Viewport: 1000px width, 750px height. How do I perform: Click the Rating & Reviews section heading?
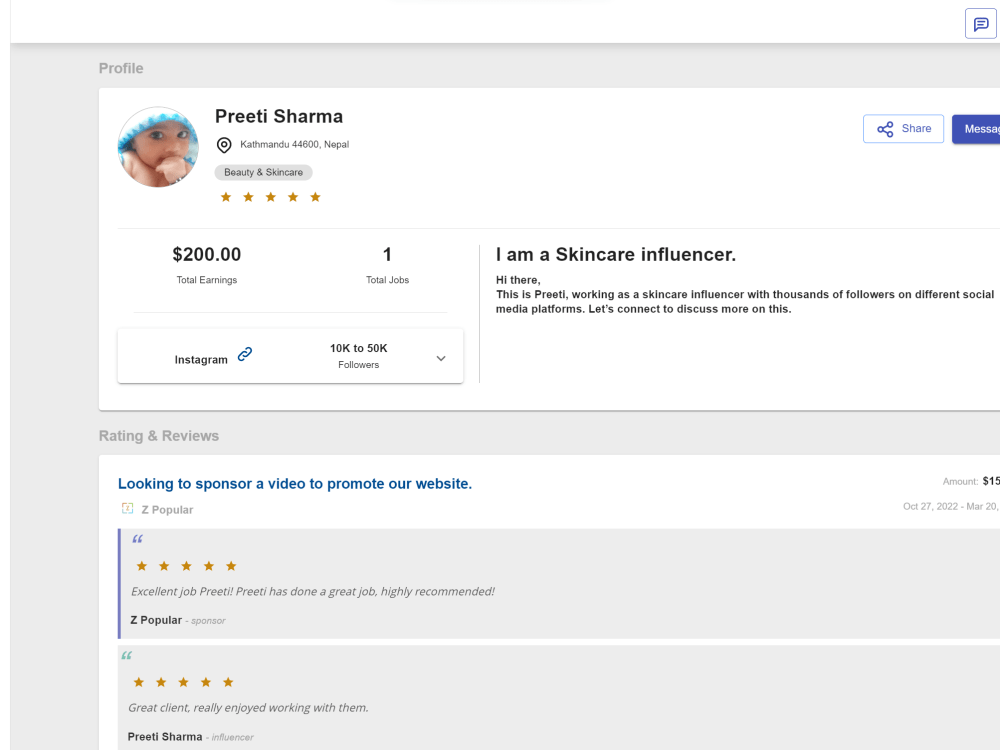(159, 436)
